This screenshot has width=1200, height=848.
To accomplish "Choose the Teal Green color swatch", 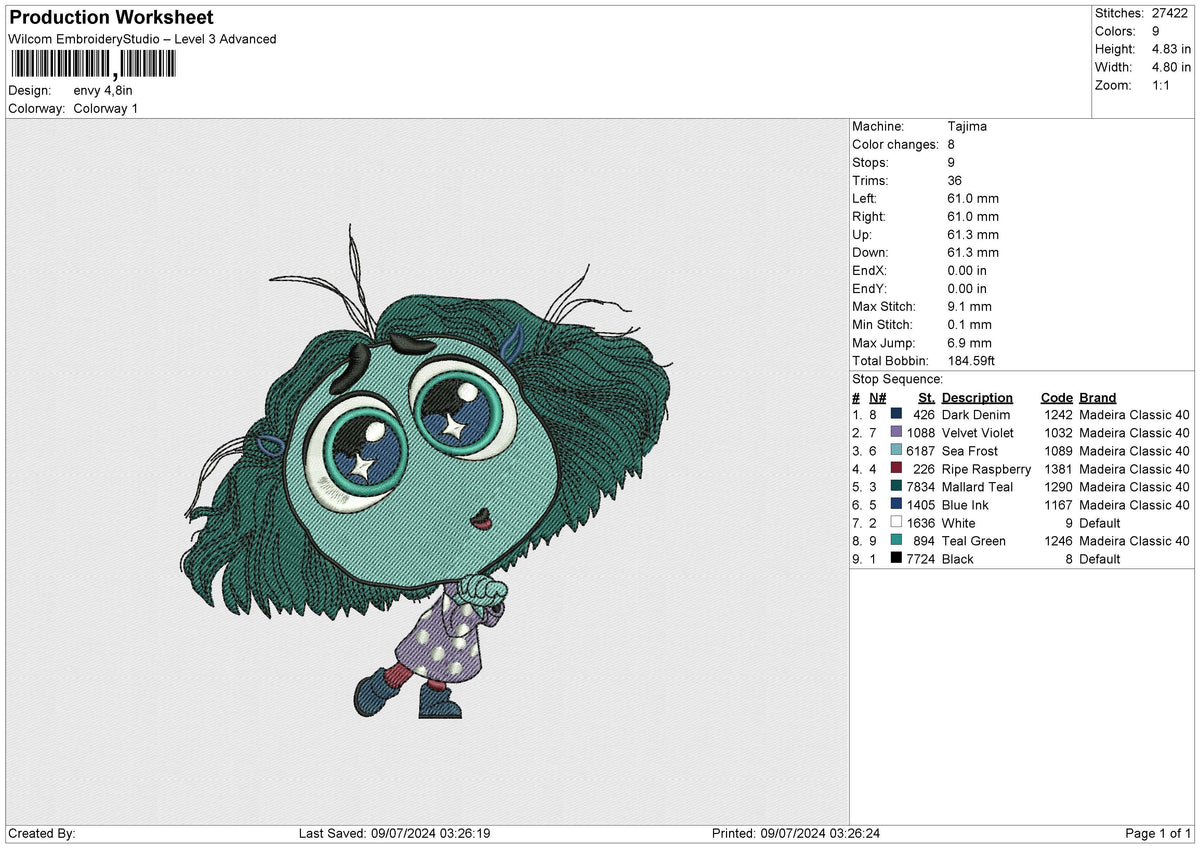I will pos(896,540).
